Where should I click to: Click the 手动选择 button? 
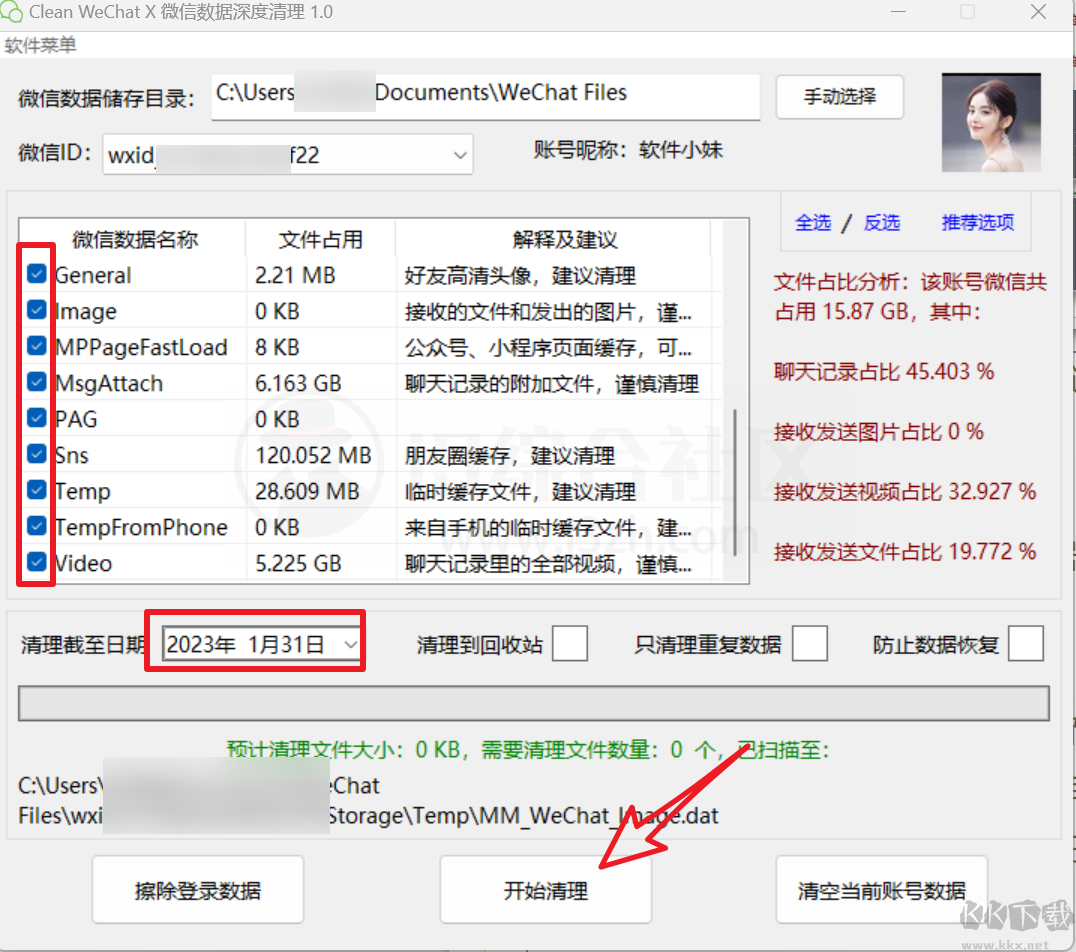(x=839, y=97)
